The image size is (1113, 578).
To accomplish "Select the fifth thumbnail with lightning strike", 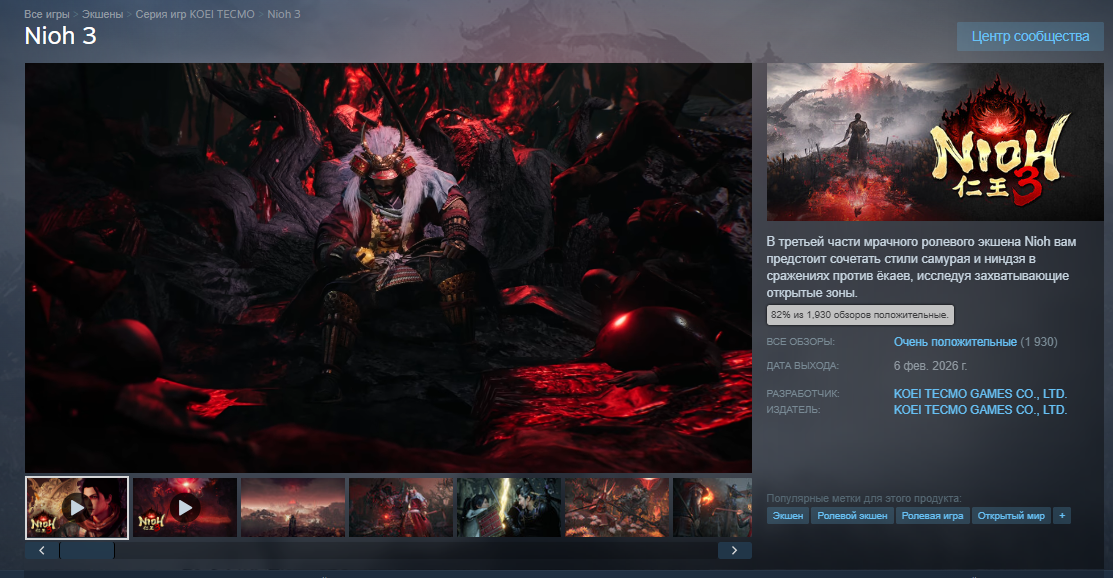I will click(x=509, y=507).
